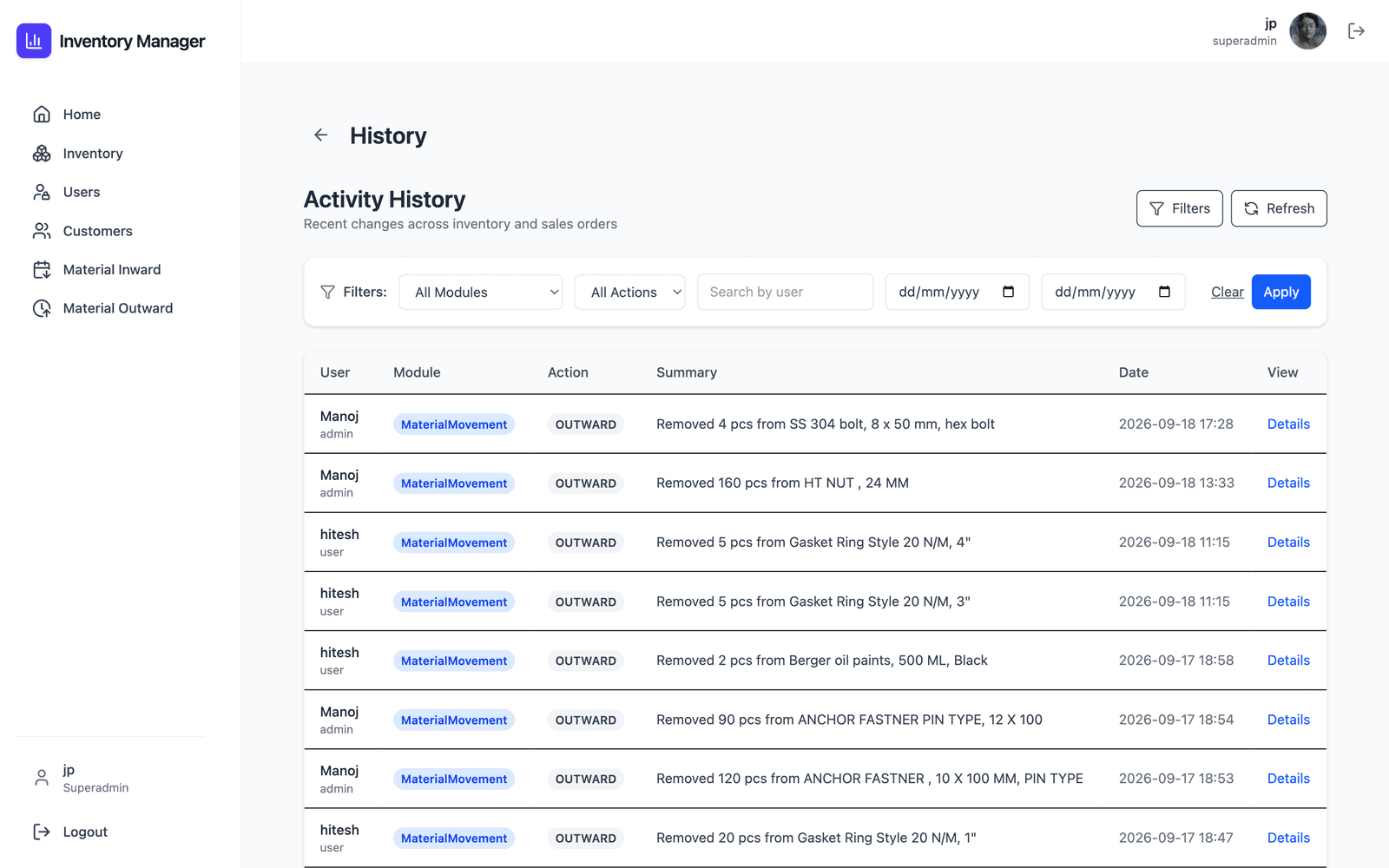View Details for Berger oil paints row
Viewport: 1389px width, 868px height.
(x=1288, y=661)
